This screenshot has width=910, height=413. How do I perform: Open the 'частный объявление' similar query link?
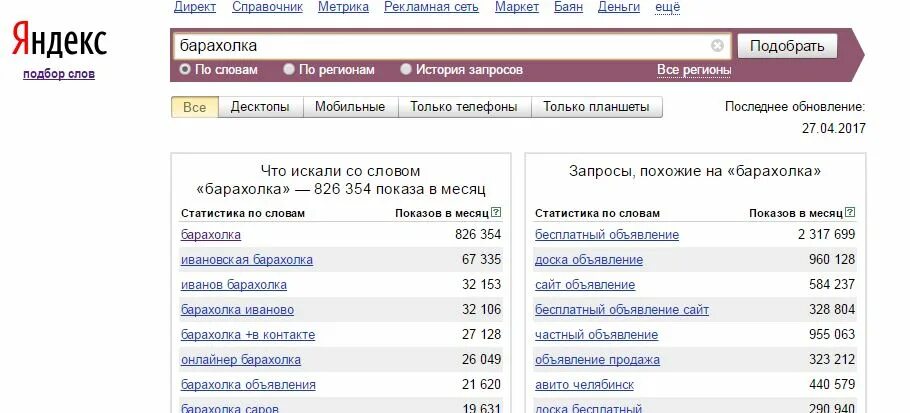(597, 335)
